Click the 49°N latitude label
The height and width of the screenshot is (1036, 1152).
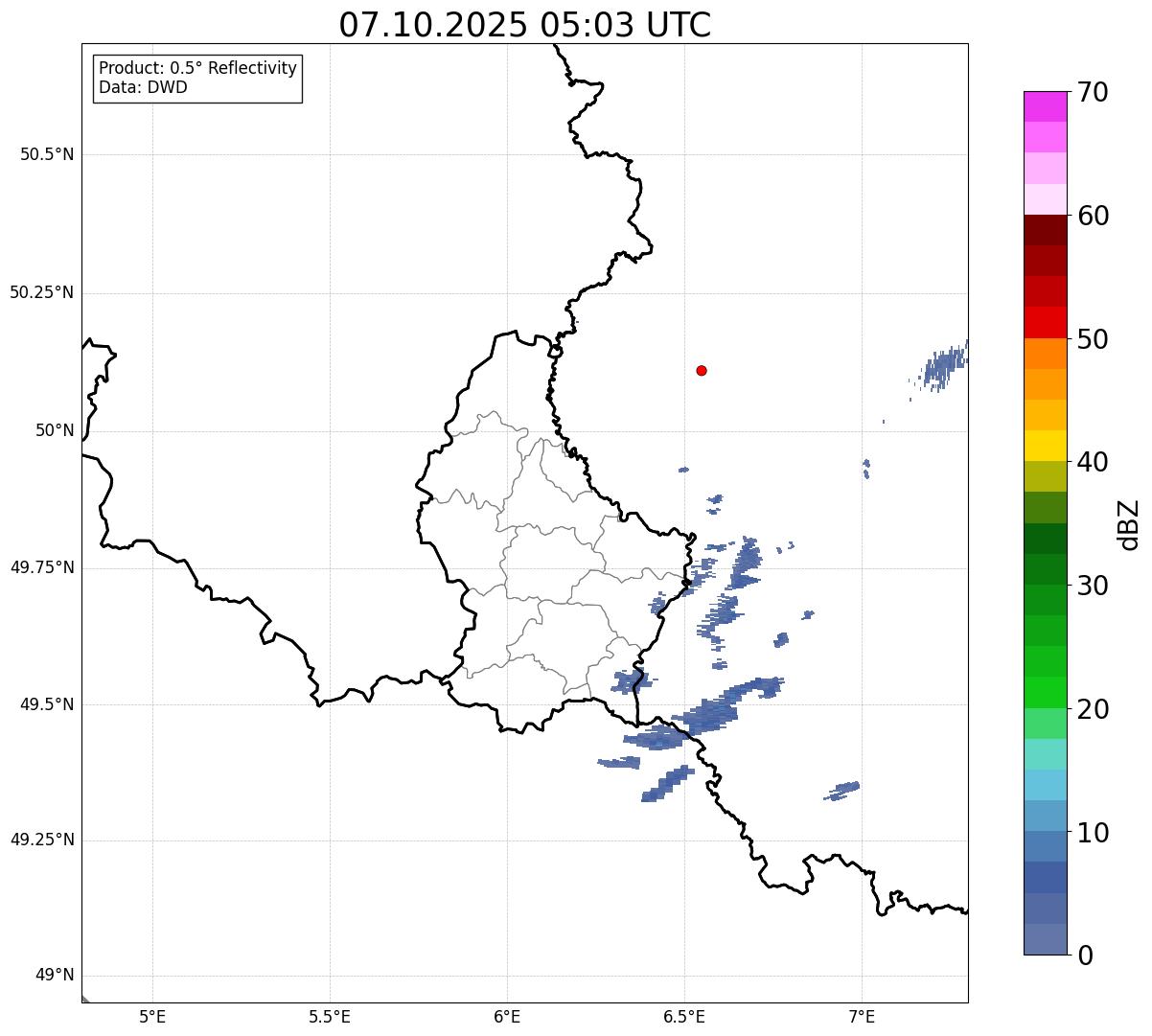[x=55, y=976]
